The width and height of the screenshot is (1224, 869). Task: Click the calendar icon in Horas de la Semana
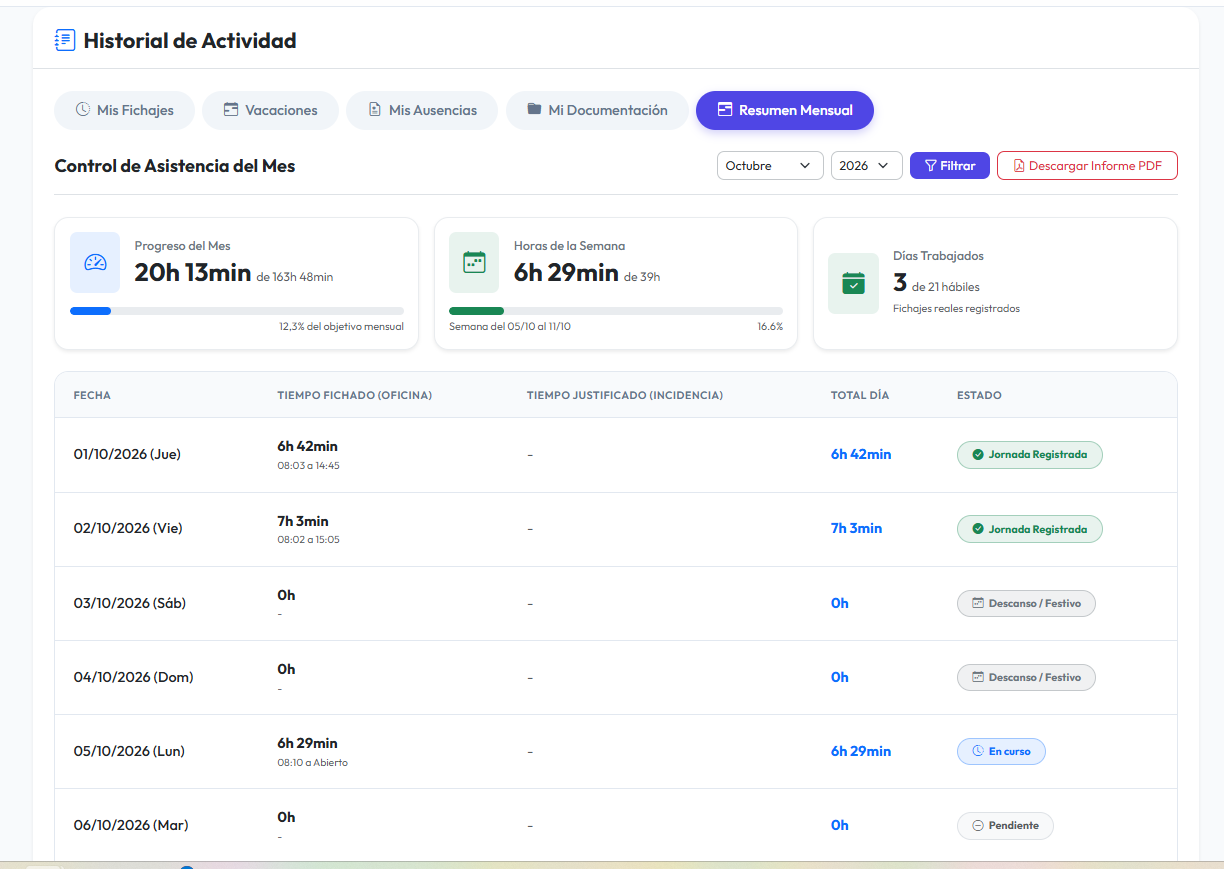[474, 263]
